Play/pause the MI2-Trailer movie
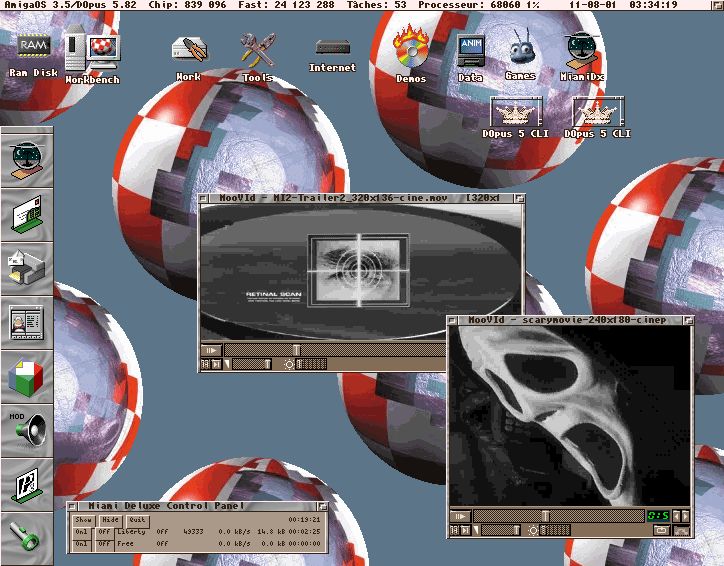 pyautogui.click(x=212, y=350)
